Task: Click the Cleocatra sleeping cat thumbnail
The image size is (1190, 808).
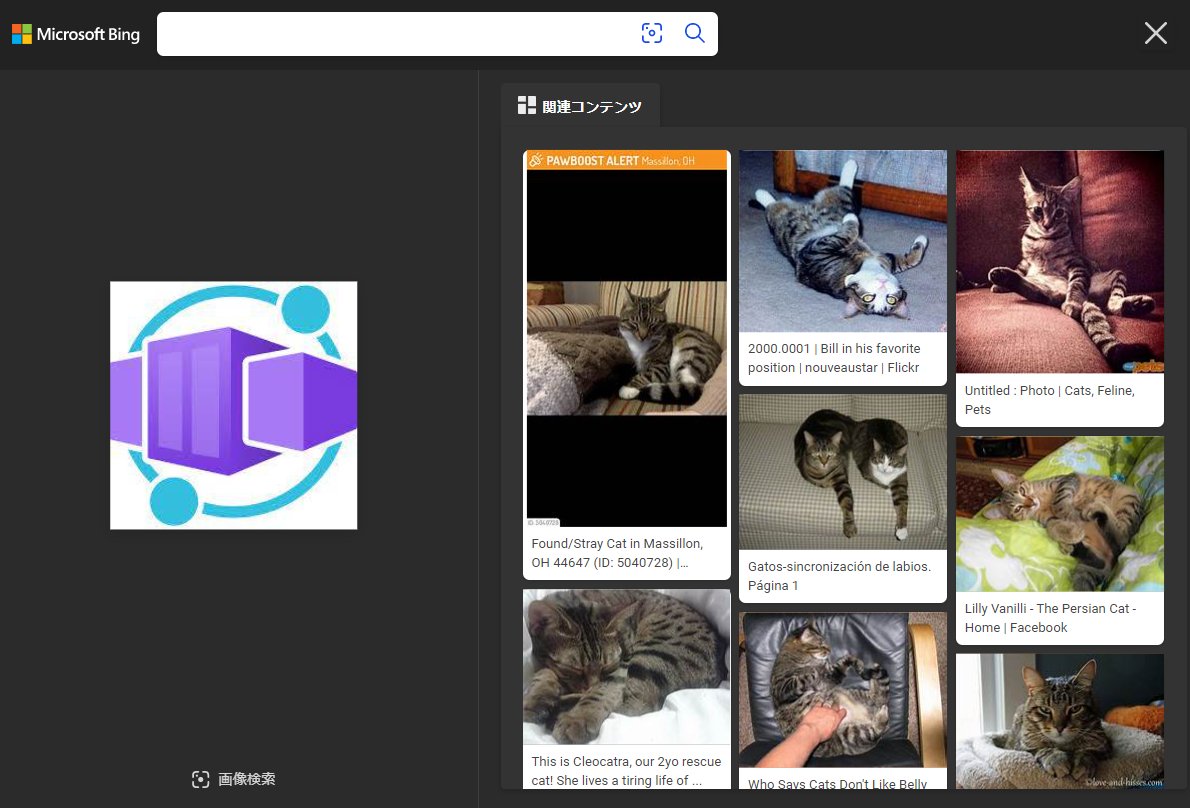Action: [626, 666]
